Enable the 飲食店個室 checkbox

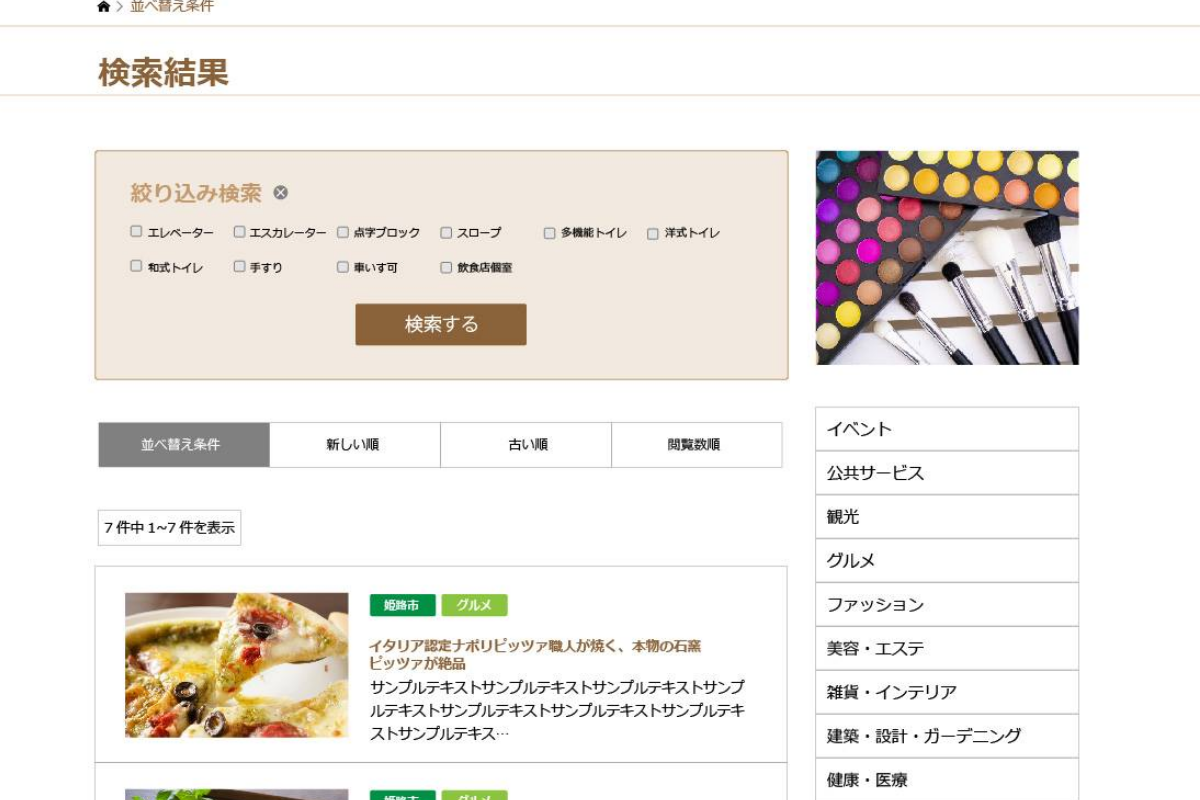coord(447,267)
